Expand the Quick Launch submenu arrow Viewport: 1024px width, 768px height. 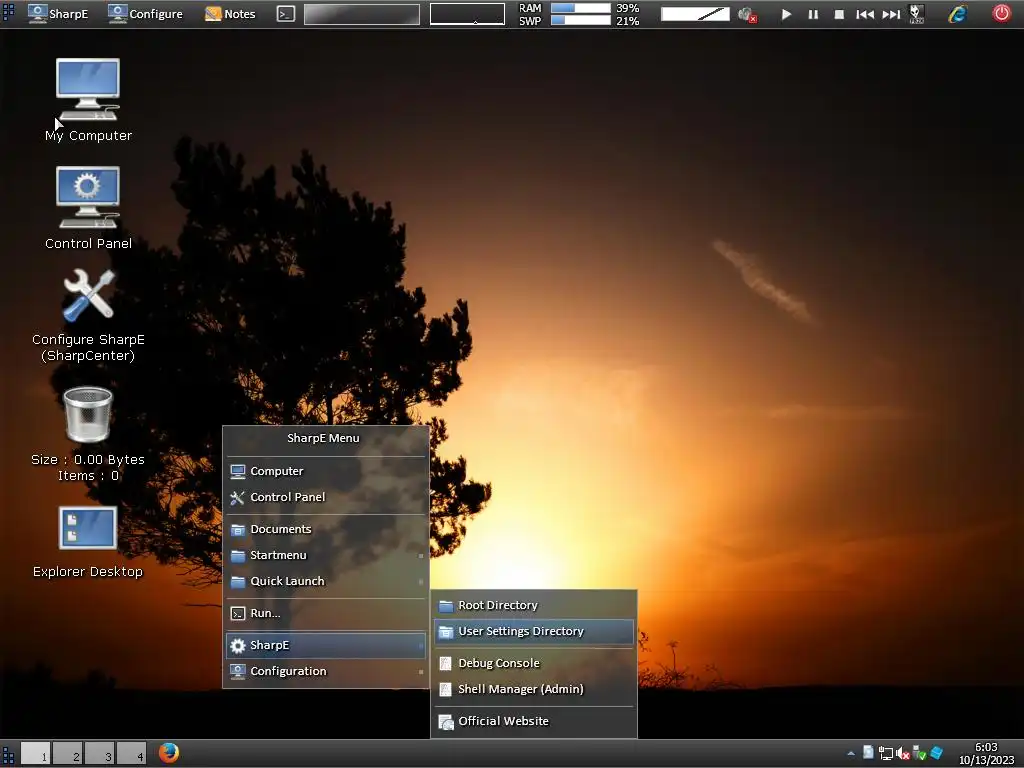(421, 581)
